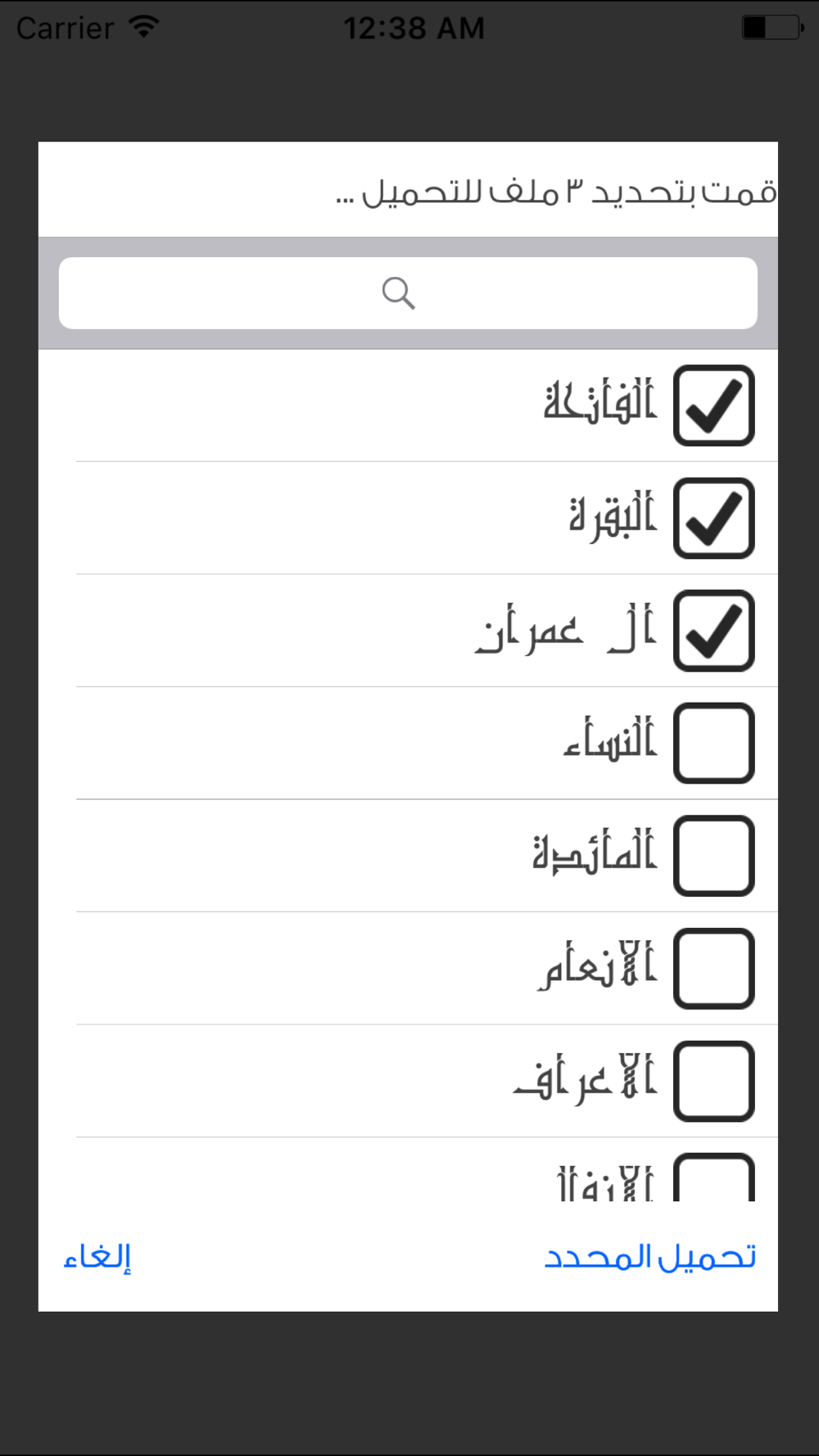Click the magnifying glass search icon
Viewport: 819px width, 1456px height.
point(399,293)
